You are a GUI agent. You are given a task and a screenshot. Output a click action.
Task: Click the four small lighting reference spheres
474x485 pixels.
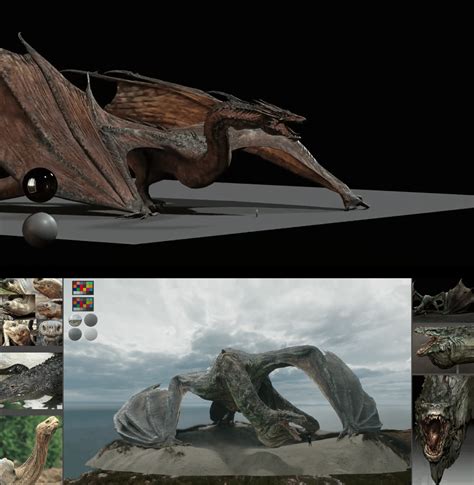(83, 327)
